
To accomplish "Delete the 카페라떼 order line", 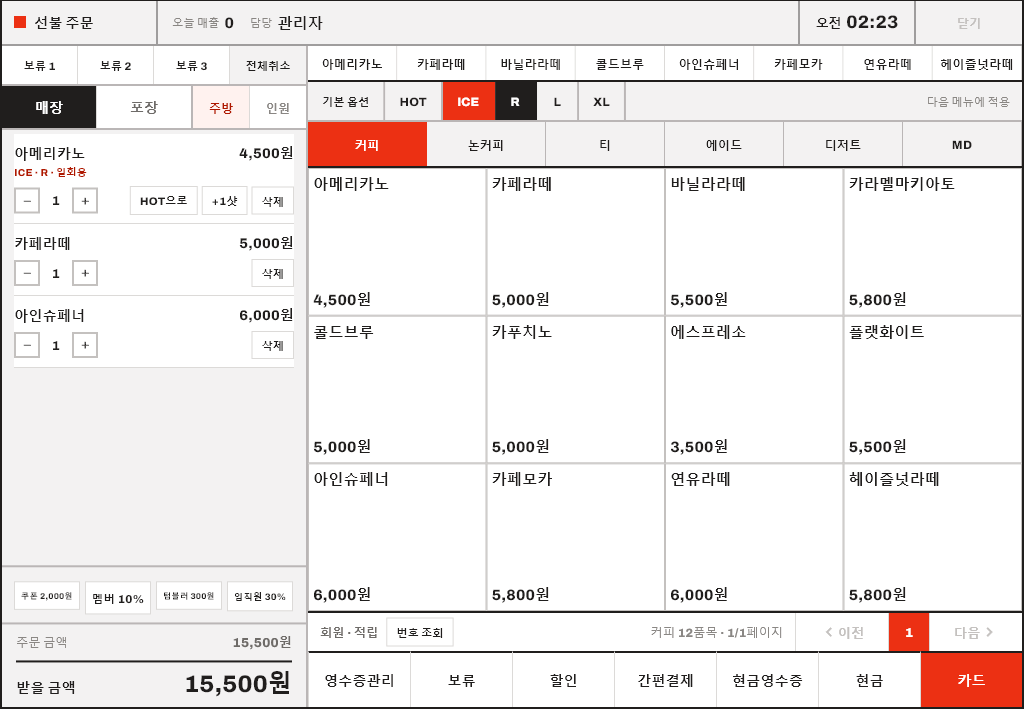I will 272,273.
